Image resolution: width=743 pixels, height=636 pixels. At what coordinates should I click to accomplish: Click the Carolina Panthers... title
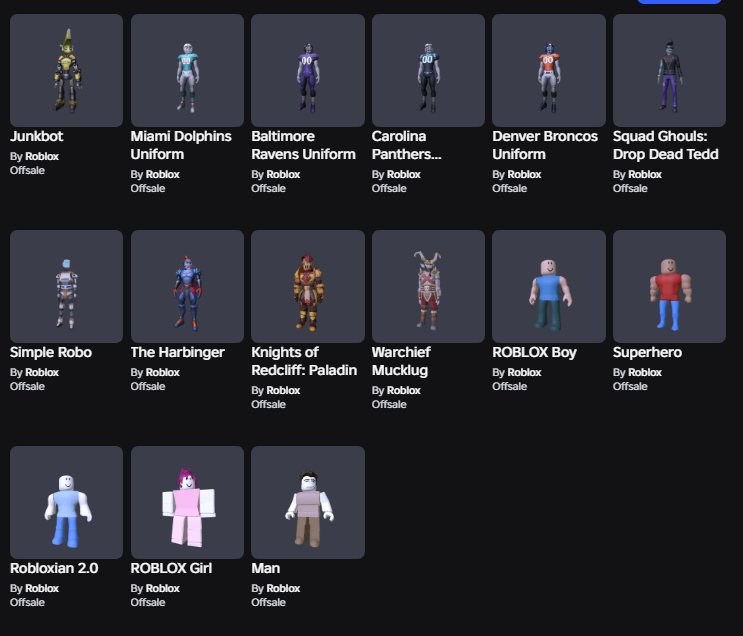tap(407, 145)
